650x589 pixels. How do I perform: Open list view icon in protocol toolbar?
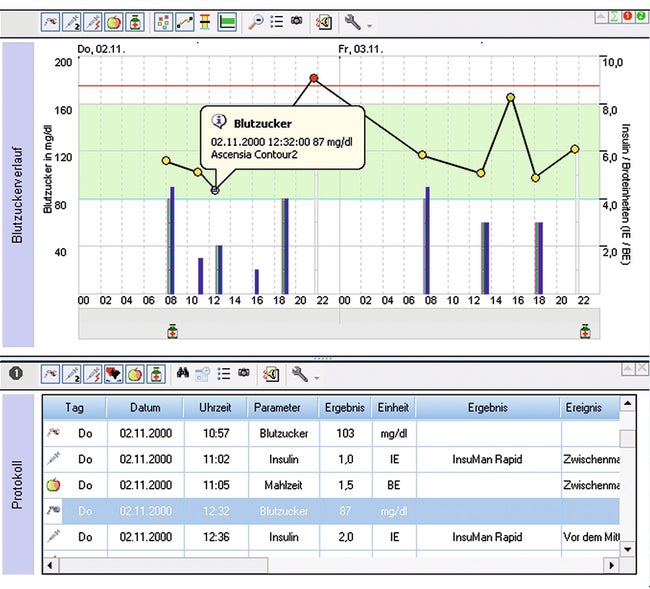pos(224,373)
